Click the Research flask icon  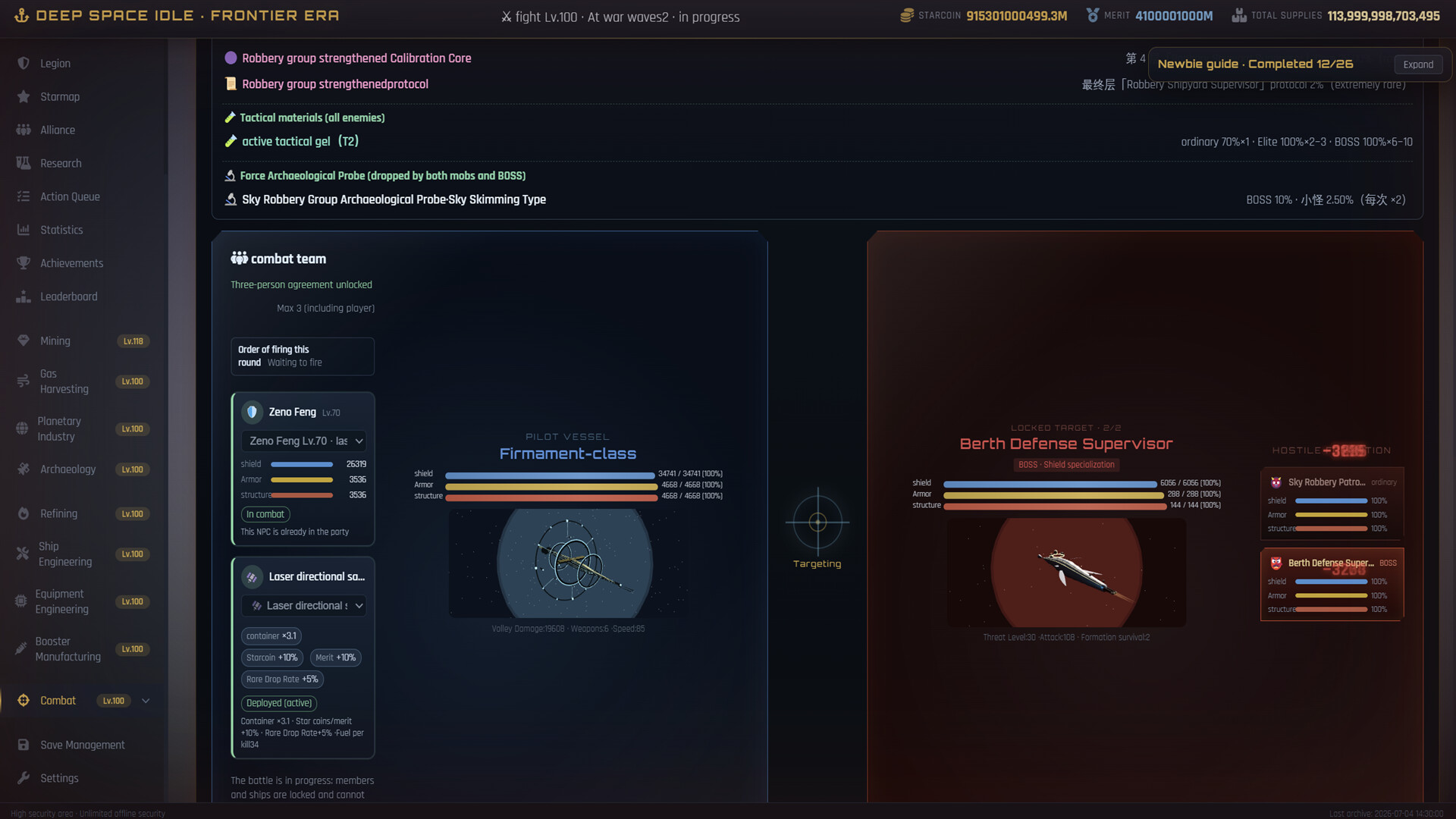[x=24, y=163]
